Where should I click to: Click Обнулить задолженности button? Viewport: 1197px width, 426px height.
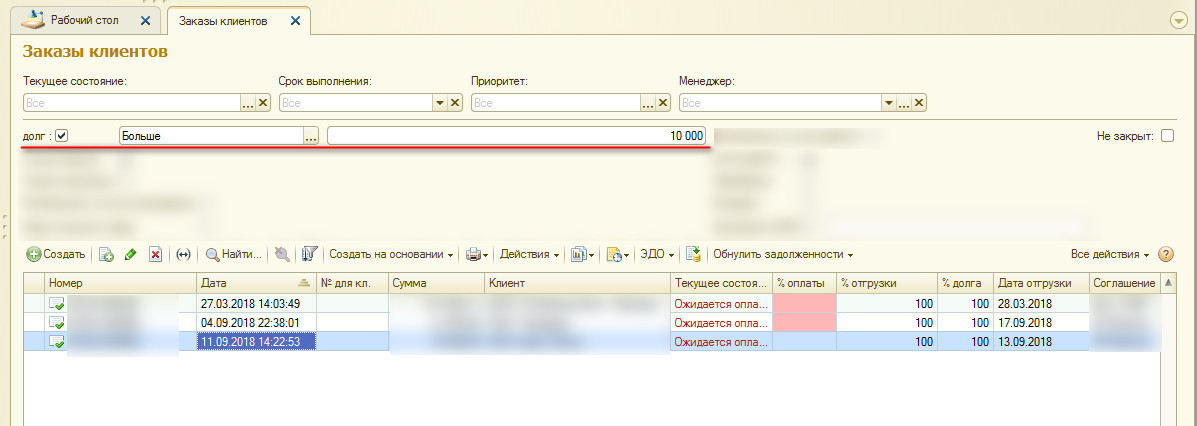[x=782, y=255]
